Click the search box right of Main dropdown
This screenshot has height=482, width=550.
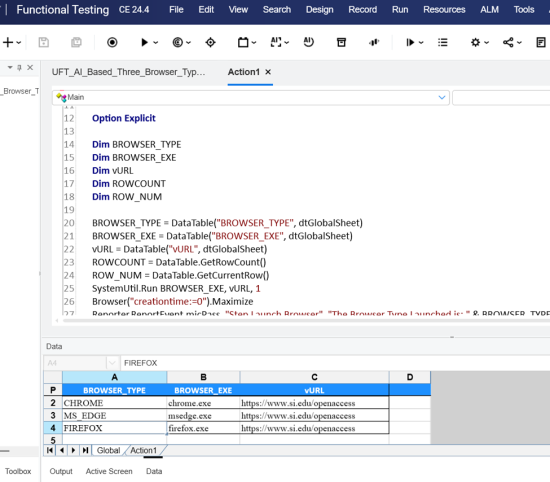click(x=501, y=97)
